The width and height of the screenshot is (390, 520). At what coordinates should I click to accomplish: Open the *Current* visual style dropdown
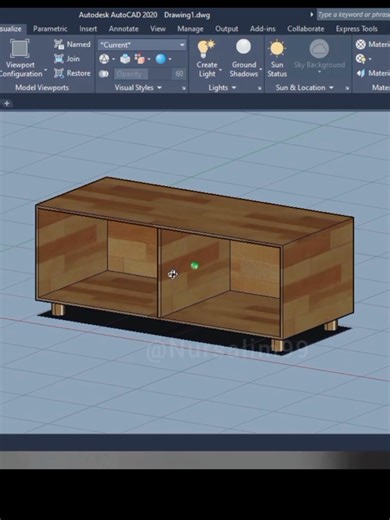pyautogui.click(x=142, y=45)
